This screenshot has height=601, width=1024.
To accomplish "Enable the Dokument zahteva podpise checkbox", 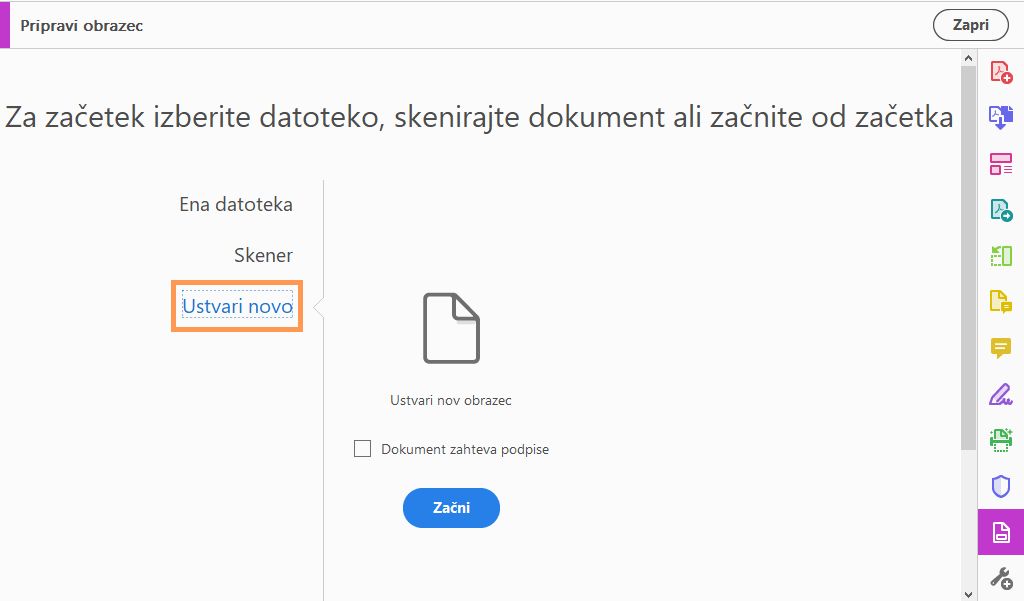I will [x=363, y=449].
